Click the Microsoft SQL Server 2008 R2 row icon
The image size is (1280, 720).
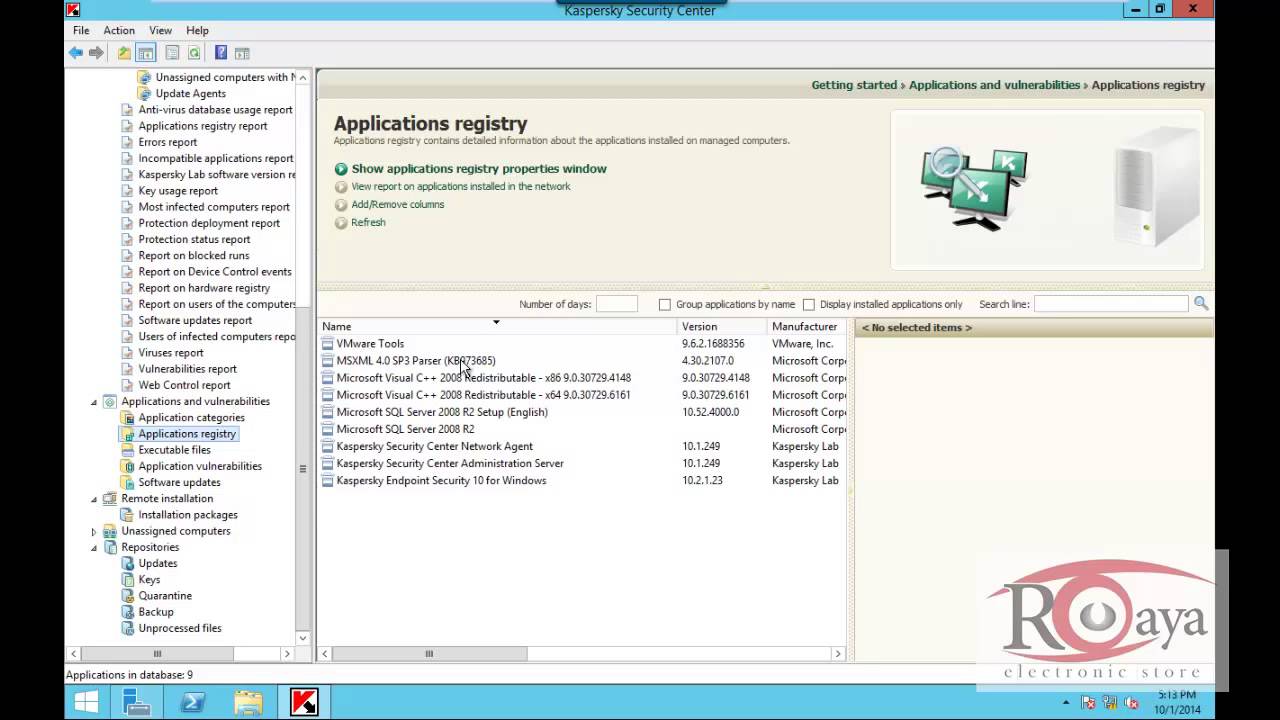[x=328, y=429]
